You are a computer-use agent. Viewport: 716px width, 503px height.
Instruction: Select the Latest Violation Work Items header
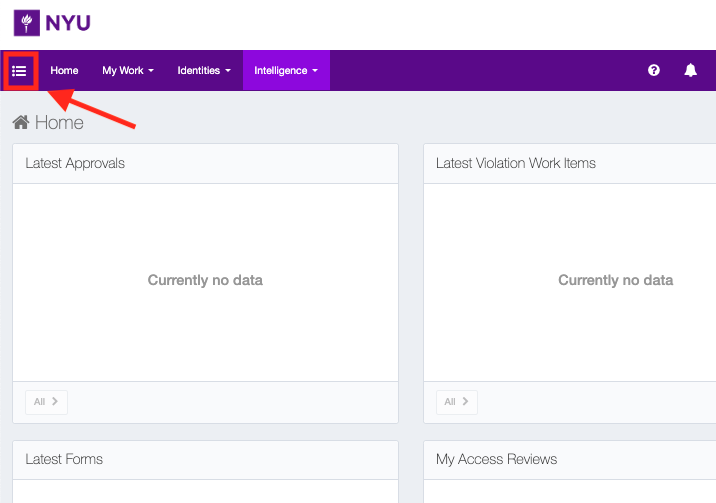tap(516, 163)
